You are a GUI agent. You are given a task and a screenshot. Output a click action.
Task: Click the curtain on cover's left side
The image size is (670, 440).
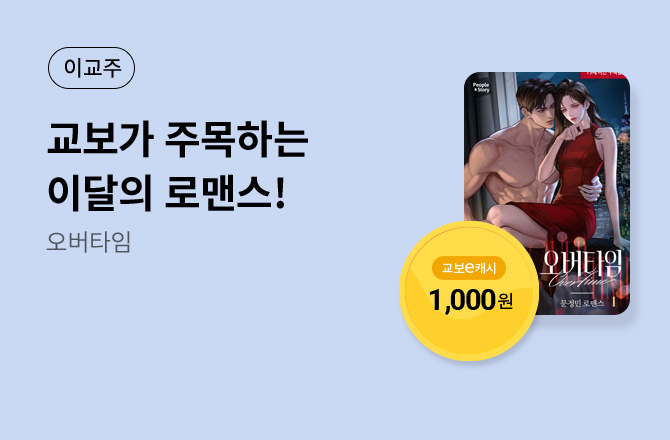click(491, 115)
